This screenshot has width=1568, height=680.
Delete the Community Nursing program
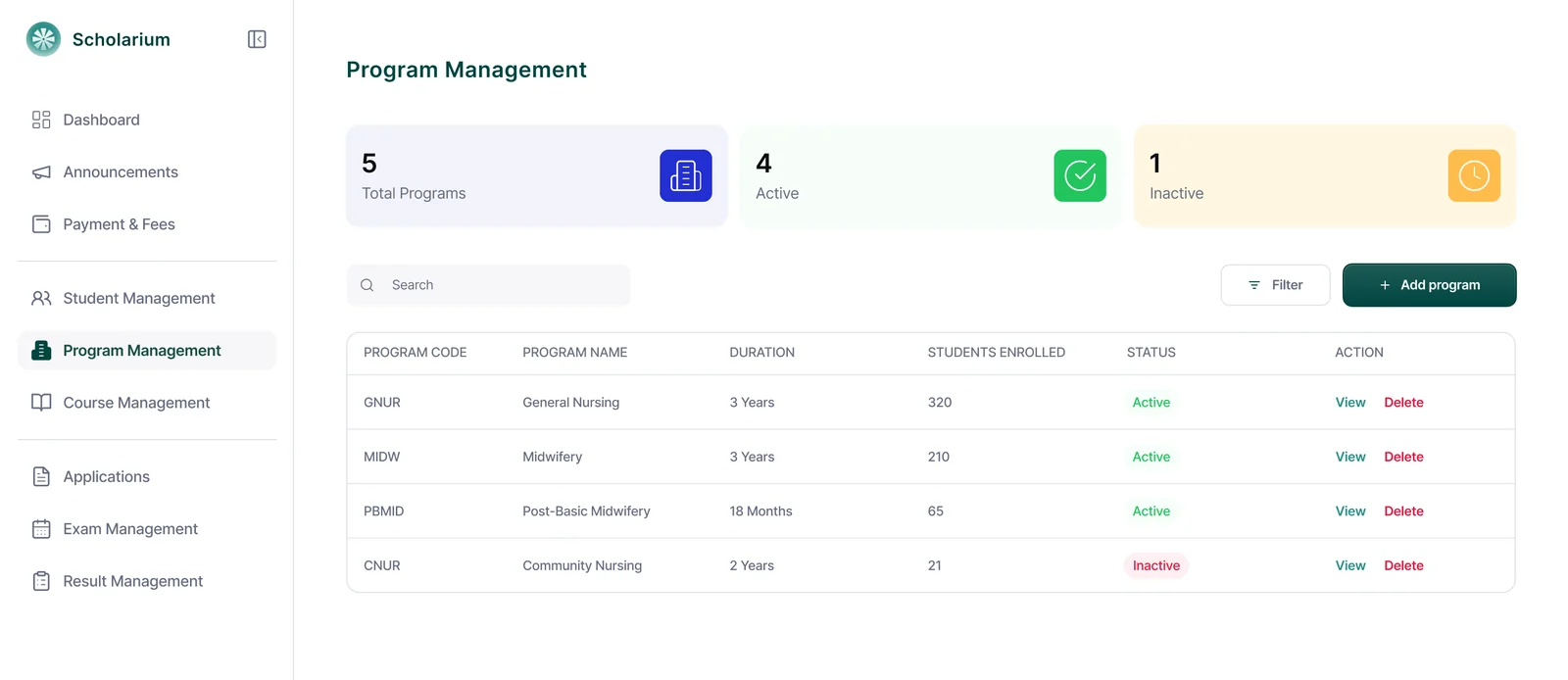1403,565
